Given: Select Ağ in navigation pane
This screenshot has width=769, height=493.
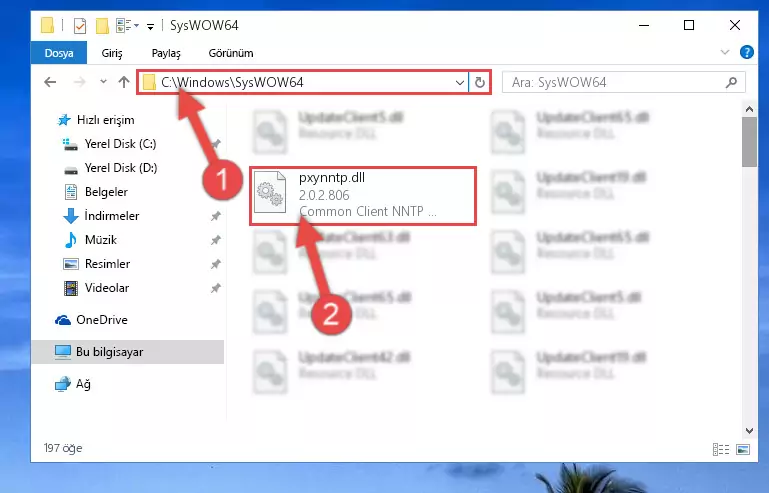Looking at the screenshot, I should coord(83,384).
